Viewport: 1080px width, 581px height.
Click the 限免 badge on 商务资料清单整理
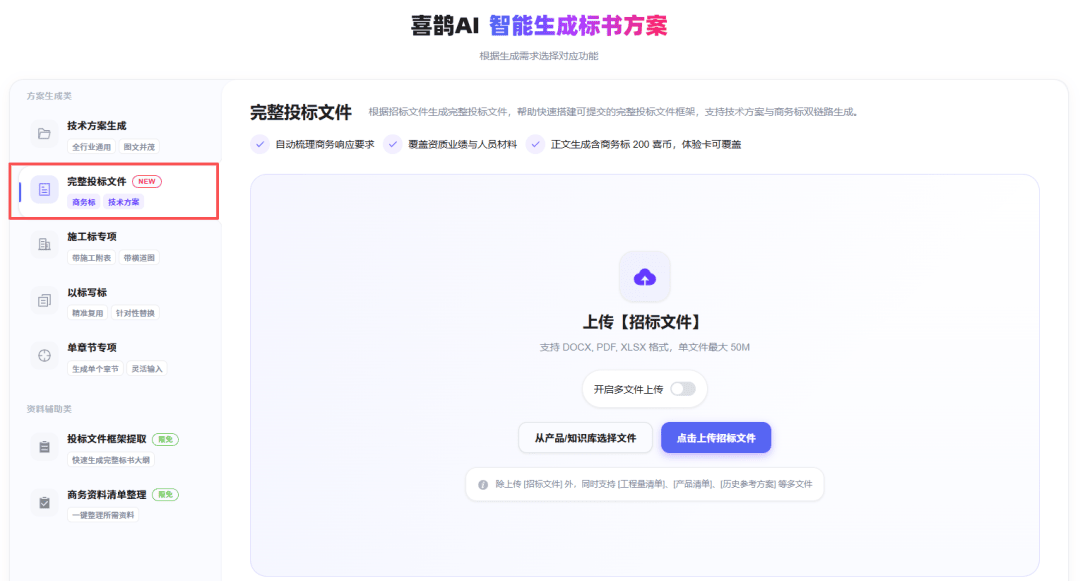click(x=165, y=494)
